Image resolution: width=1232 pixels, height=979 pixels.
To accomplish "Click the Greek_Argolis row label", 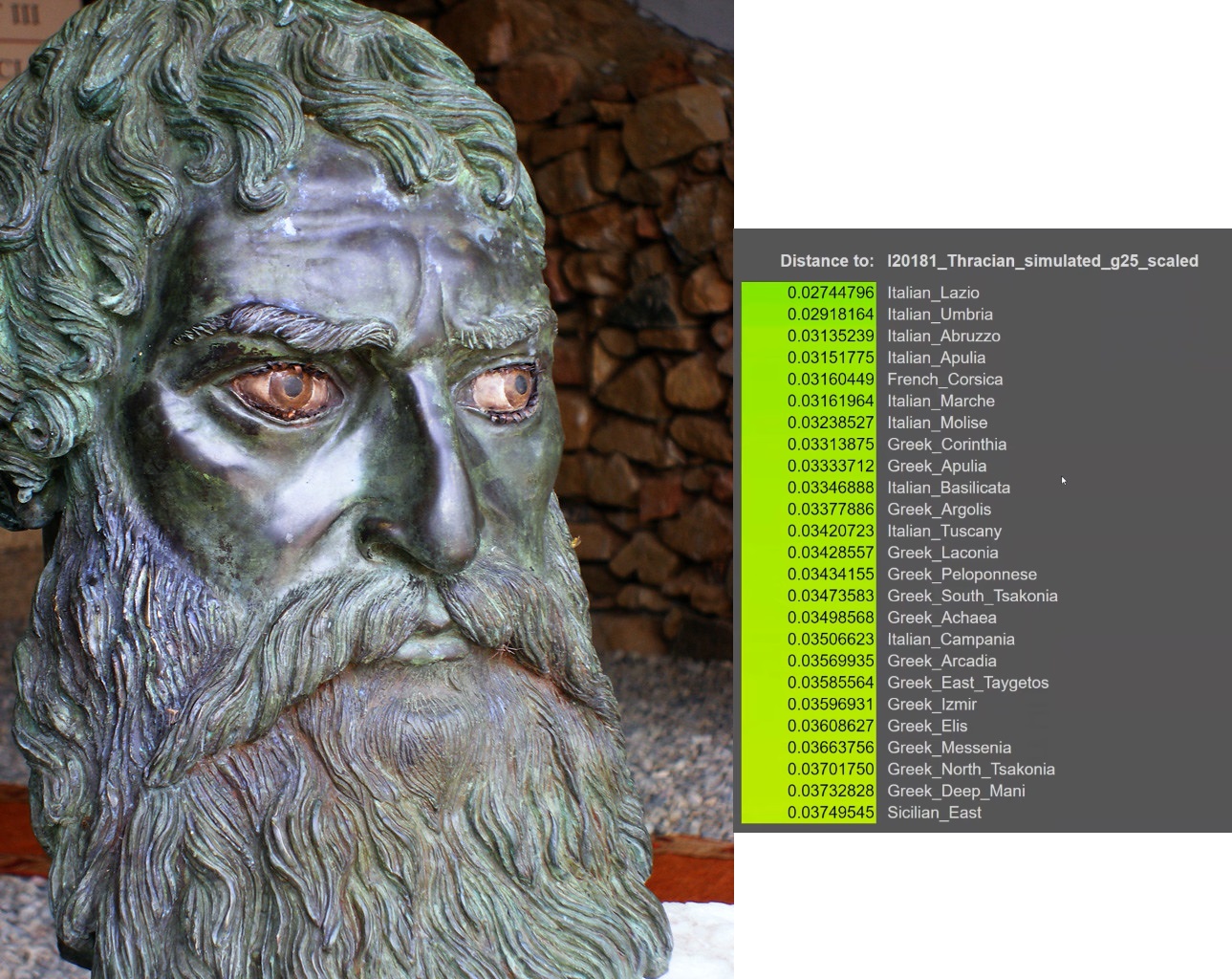I will [x=939, y=510].
